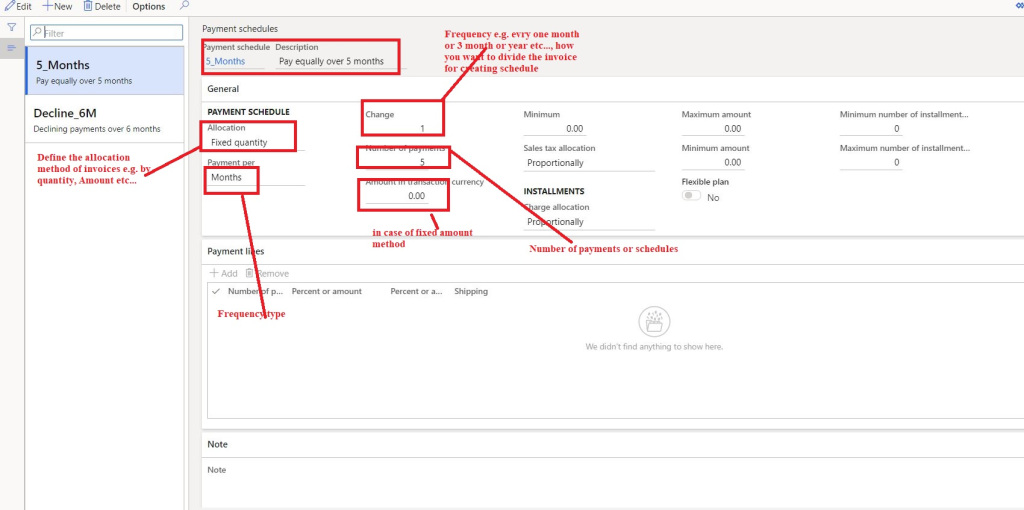Open the Charge allocation dropdown
The width and height of the screenshot is (1024, 510).
point(588,222)
